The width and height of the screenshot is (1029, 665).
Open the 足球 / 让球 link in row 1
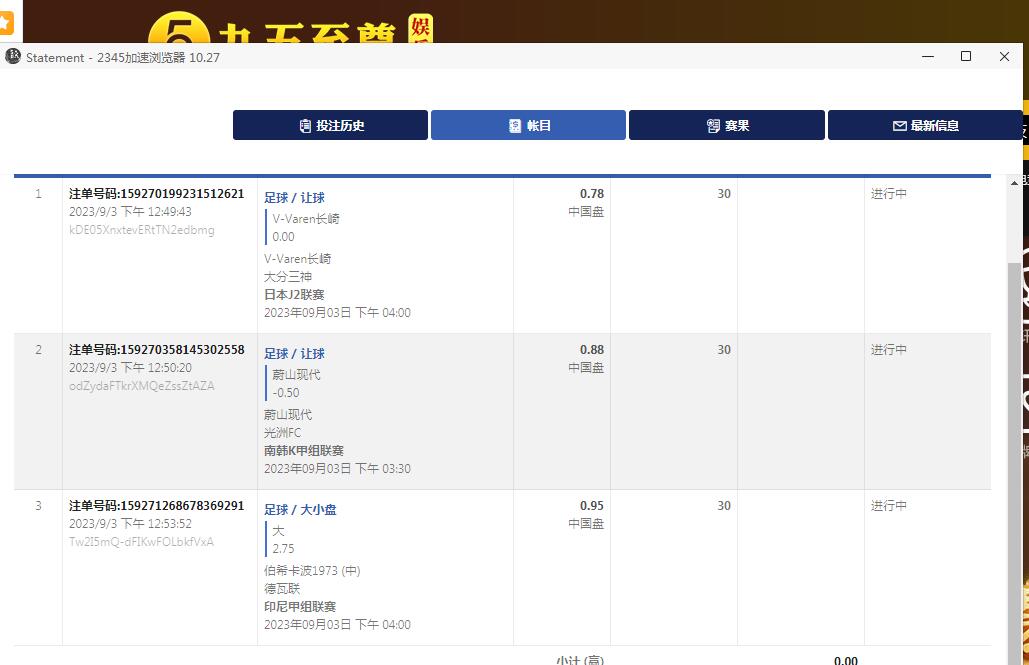click(294, 198)
